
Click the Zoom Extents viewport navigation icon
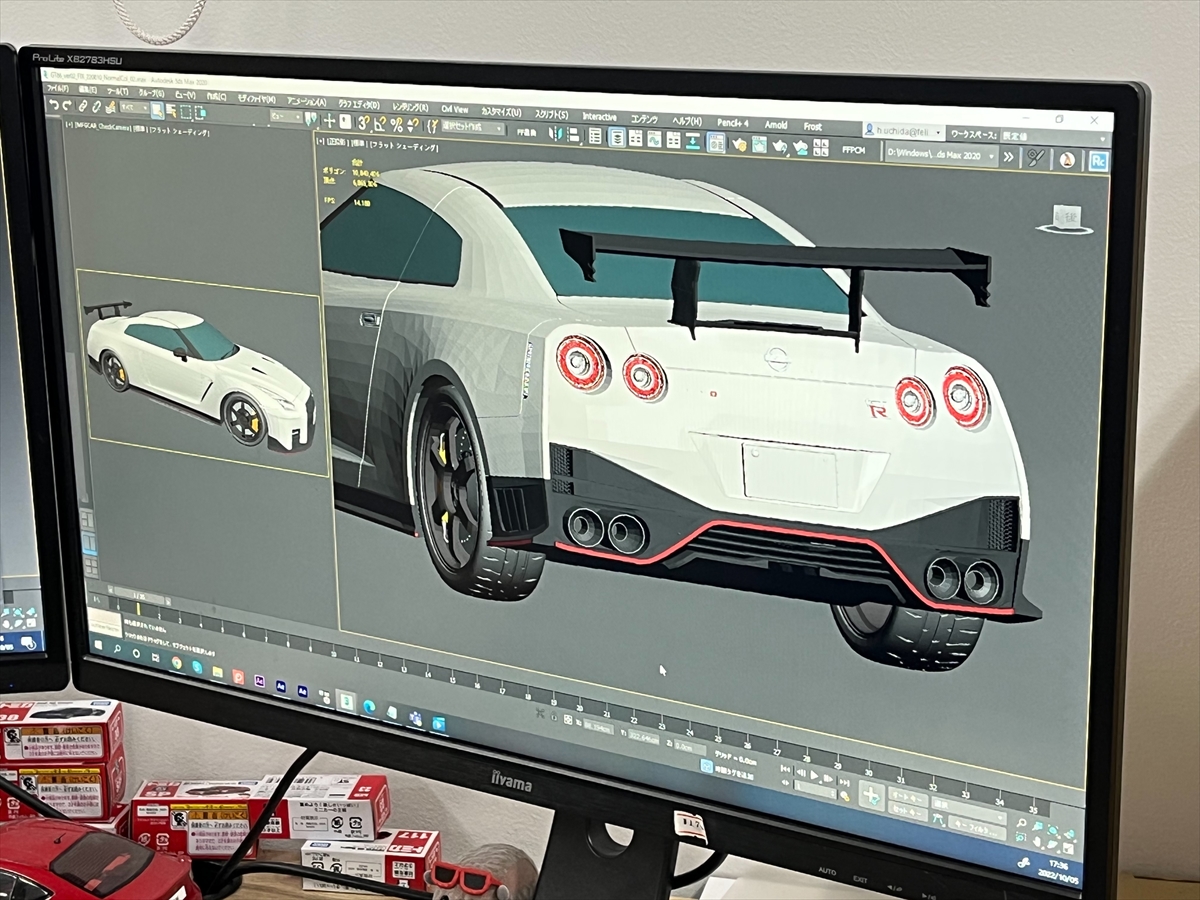coord(1053,830)
